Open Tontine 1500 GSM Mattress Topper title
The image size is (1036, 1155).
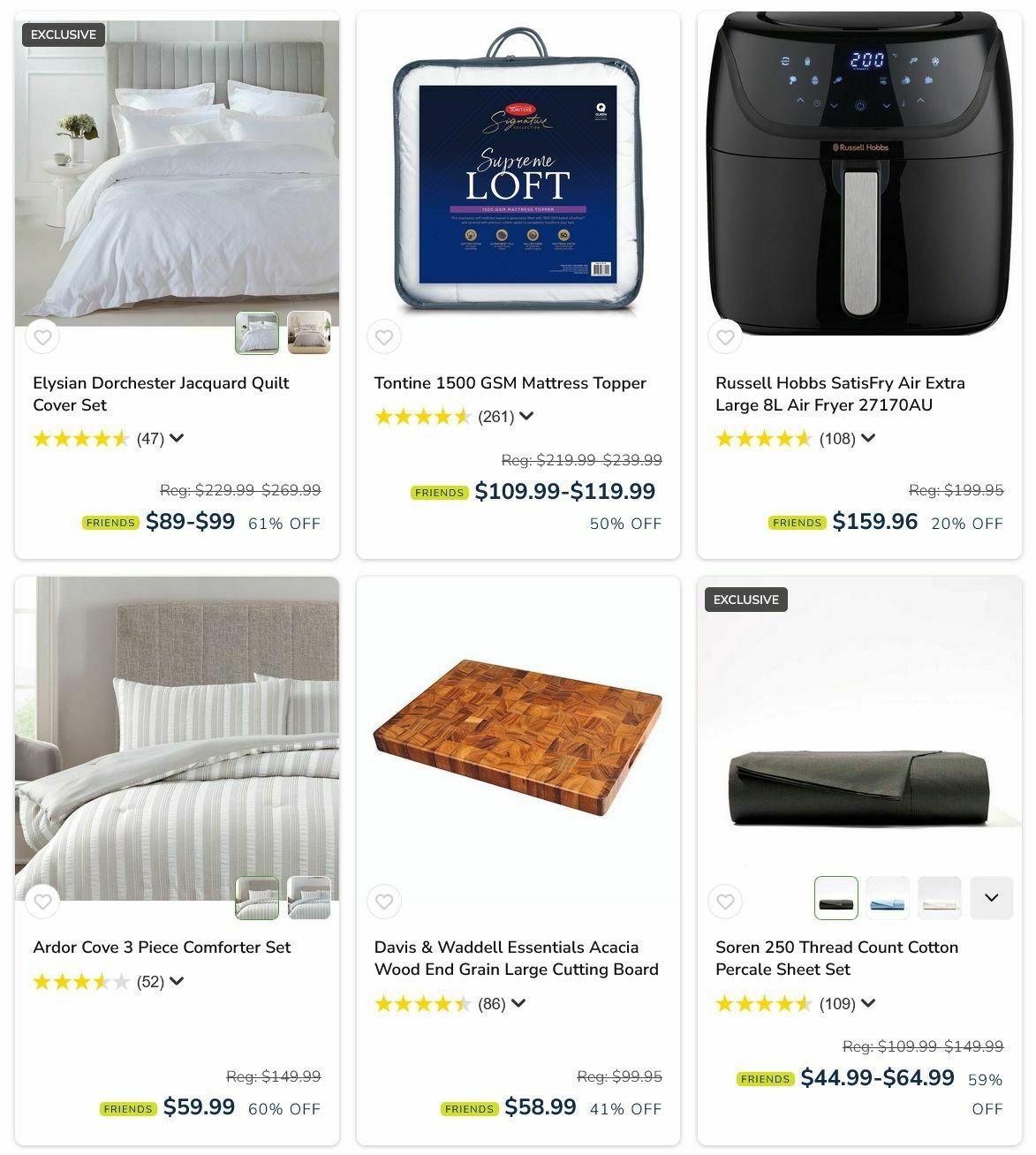point(510,383)
